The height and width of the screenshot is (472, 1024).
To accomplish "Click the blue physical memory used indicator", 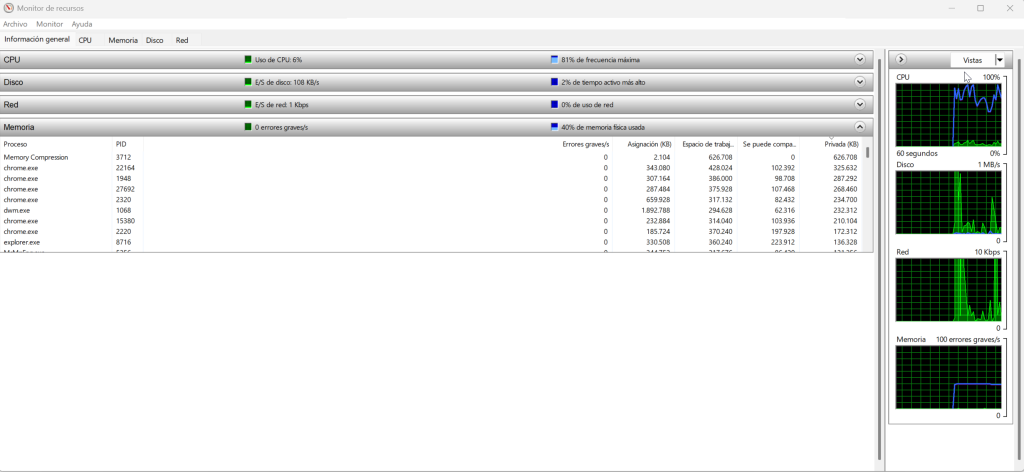I will coord(554,127).
